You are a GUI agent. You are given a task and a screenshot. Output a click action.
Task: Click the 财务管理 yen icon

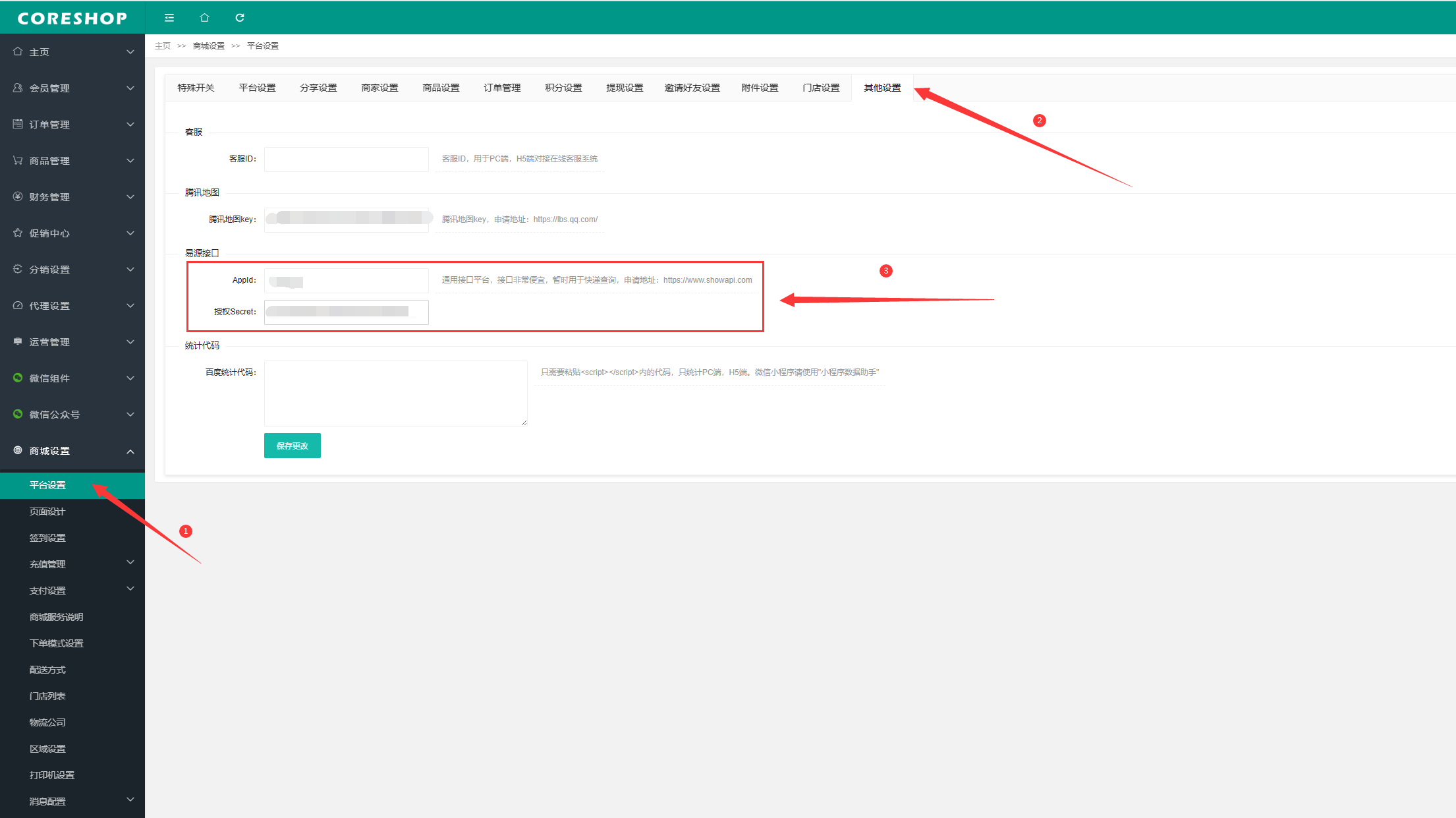[18, 196]
